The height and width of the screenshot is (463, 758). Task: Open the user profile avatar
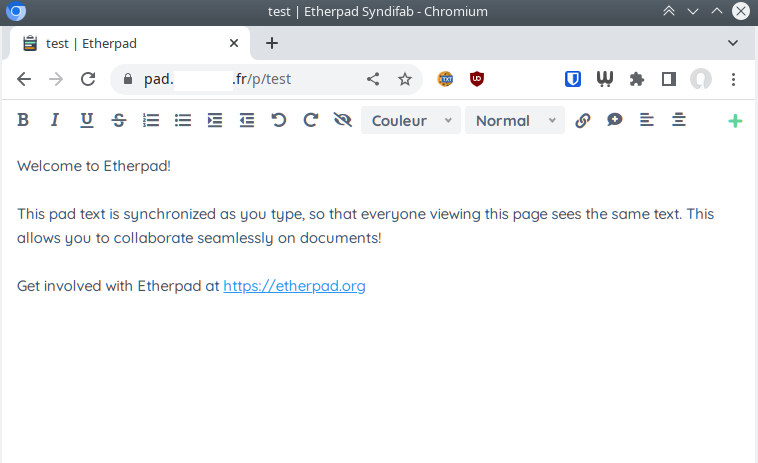pyautogui.click(x=701, y=79)
